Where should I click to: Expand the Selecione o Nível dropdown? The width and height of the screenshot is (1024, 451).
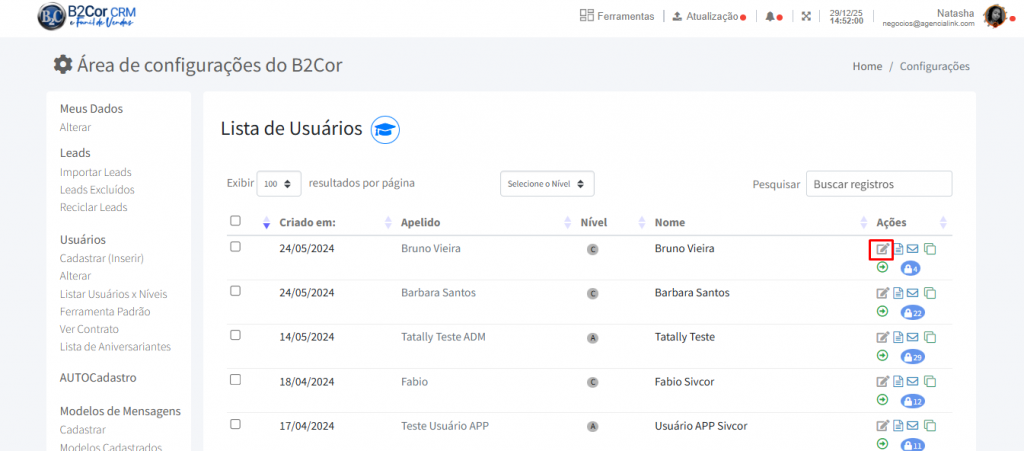547,184
